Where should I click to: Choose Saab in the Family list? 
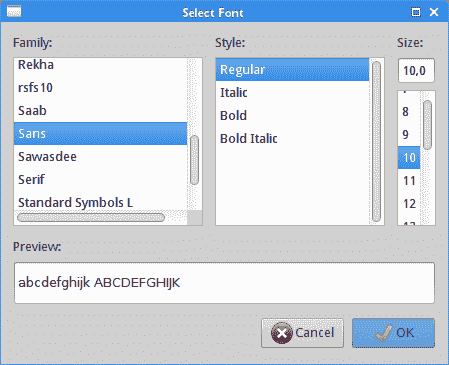click(100, 111)
